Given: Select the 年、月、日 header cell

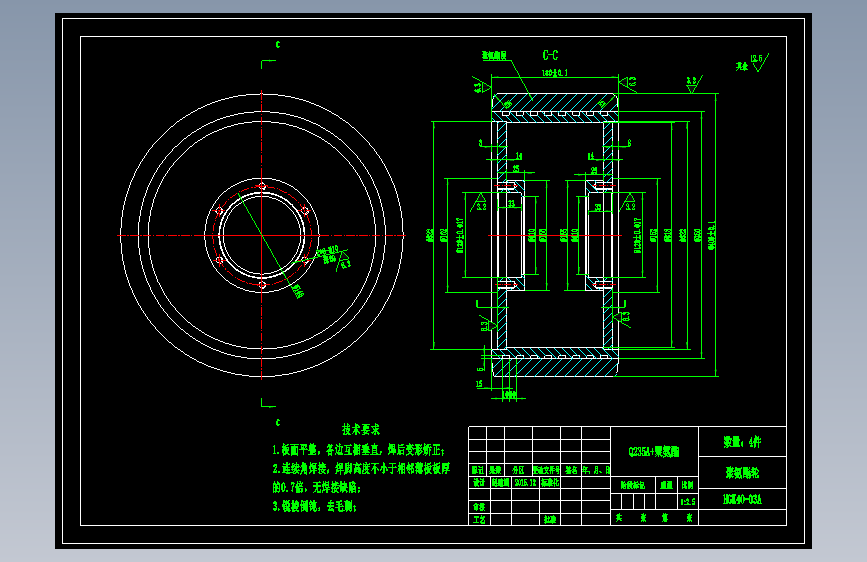Looking at the screenshot, I should [x=596, y=470].
